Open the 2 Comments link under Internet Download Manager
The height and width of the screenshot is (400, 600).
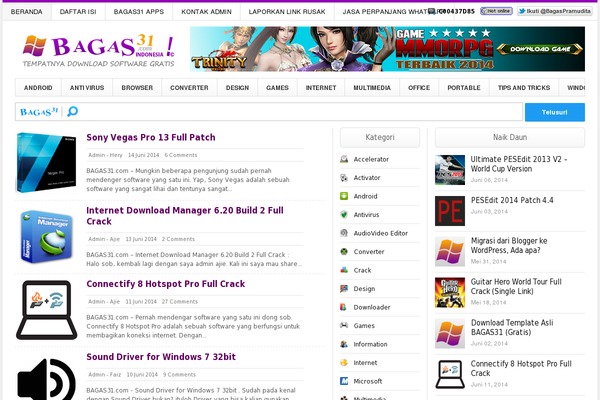tap(178, 239)
